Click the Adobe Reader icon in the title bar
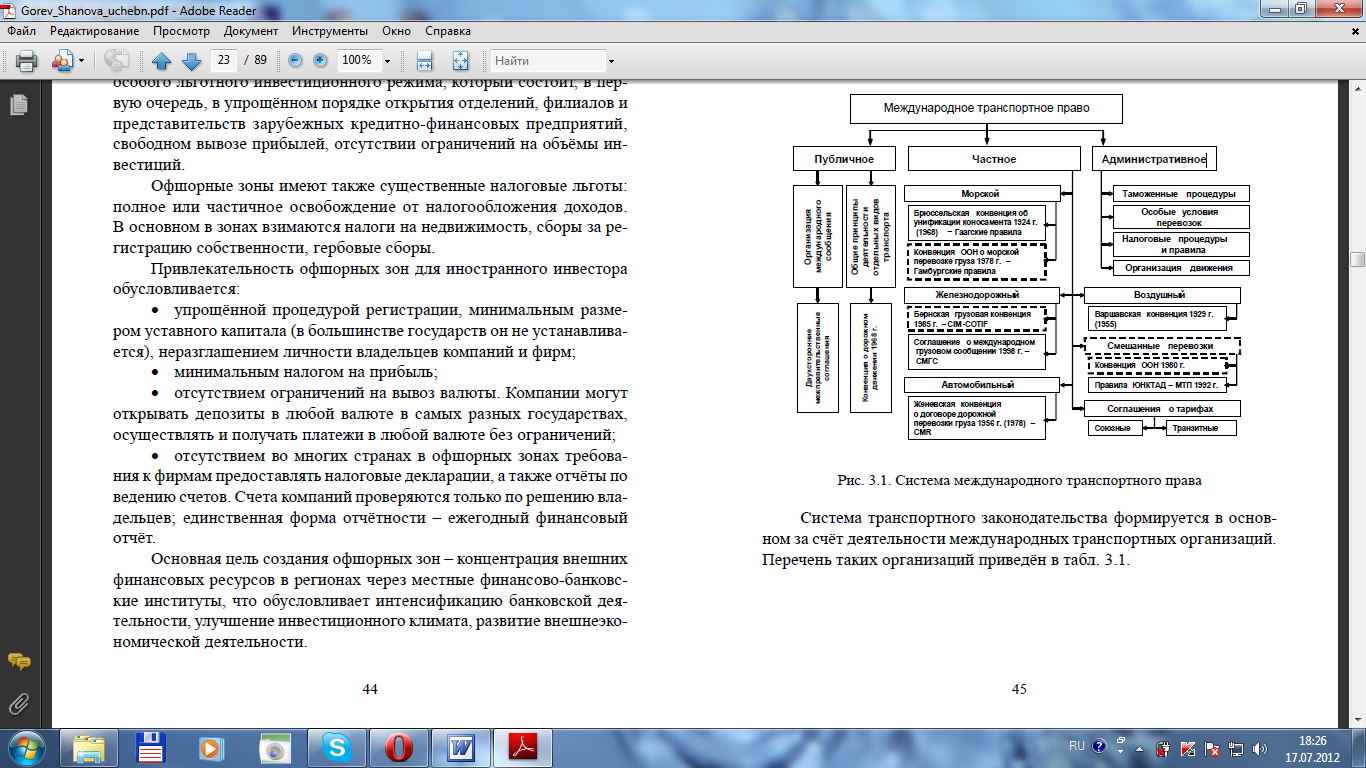Image resolution: width=1366 pixels, height=768 pixels. coord(11,9)
